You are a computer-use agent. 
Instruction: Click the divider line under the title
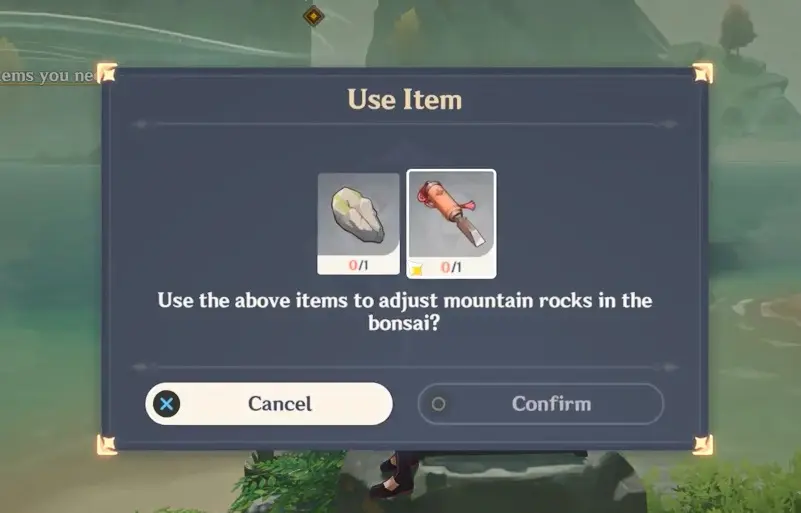point(405,124)
